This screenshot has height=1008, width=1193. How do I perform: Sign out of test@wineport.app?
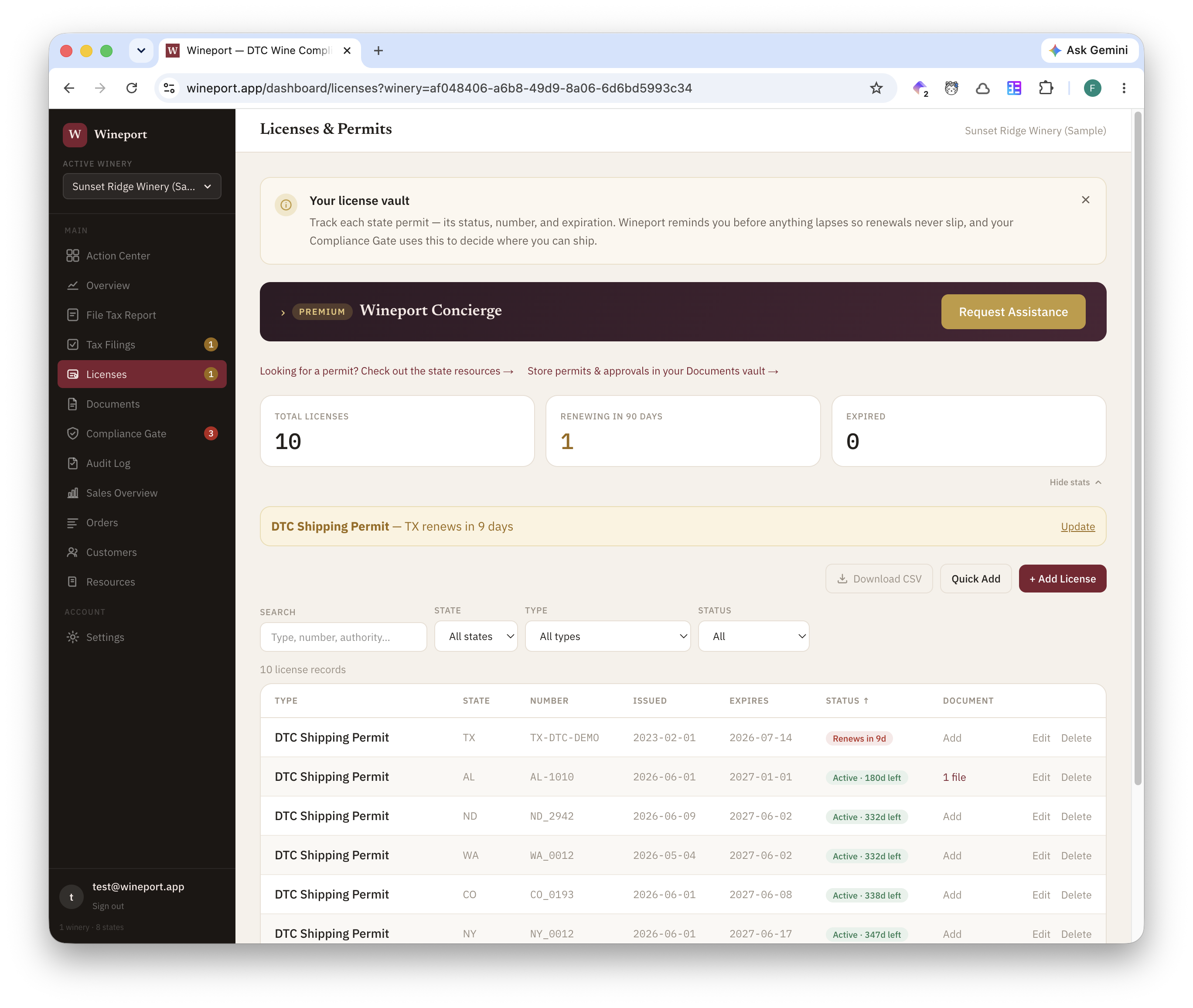click(x=108, y=906)
